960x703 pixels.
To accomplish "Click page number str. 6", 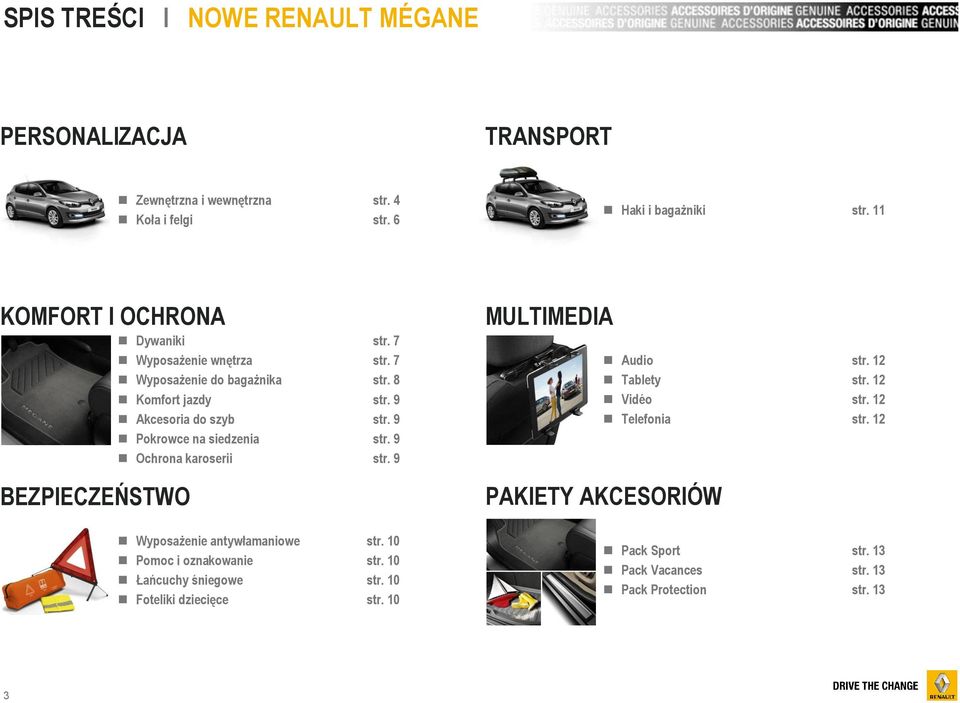I will pyautogui.click(x=386, y=220).
